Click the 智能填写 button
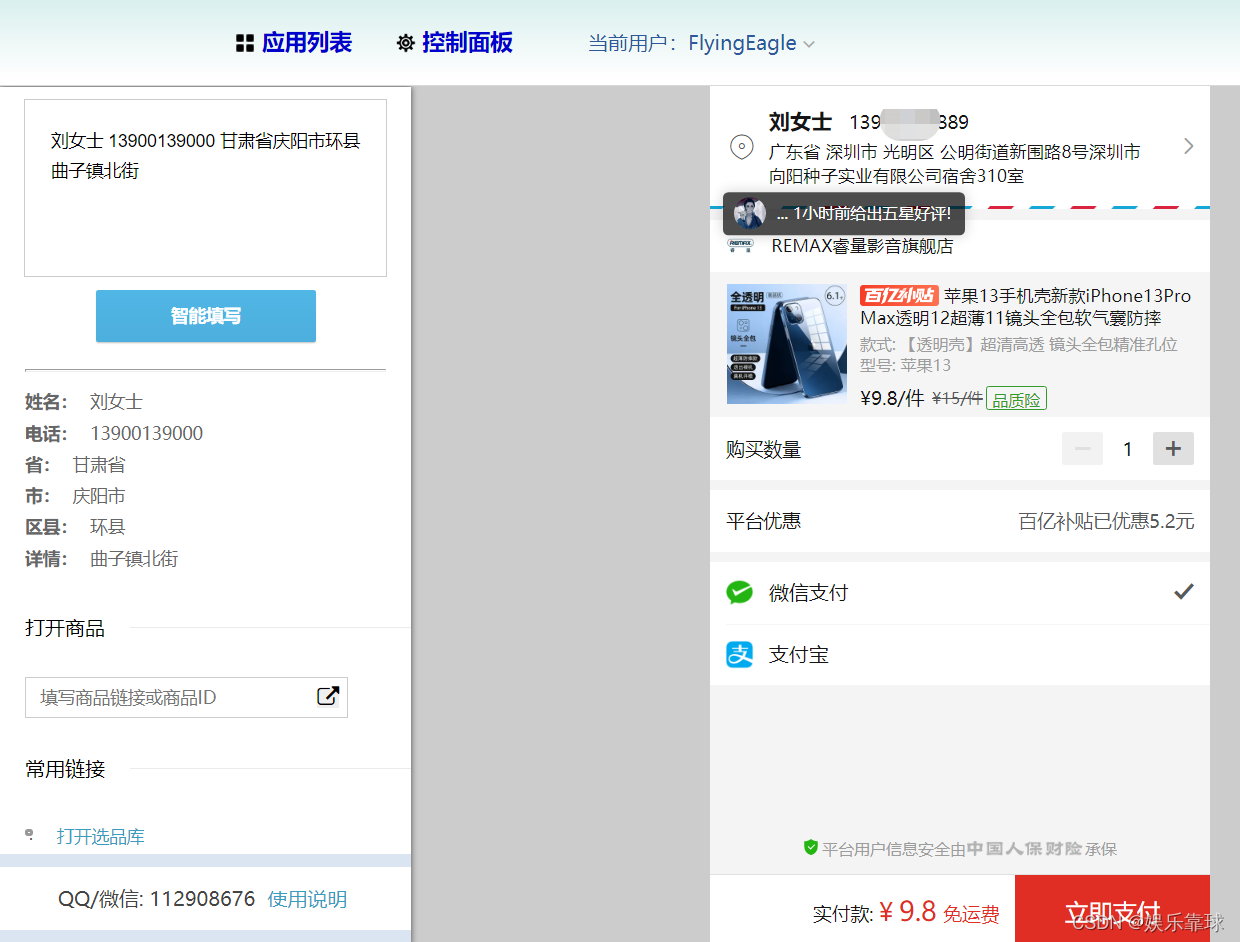The height and width of the screenshot is (942, 1240). pyautogui.click(x=206, y=316)
